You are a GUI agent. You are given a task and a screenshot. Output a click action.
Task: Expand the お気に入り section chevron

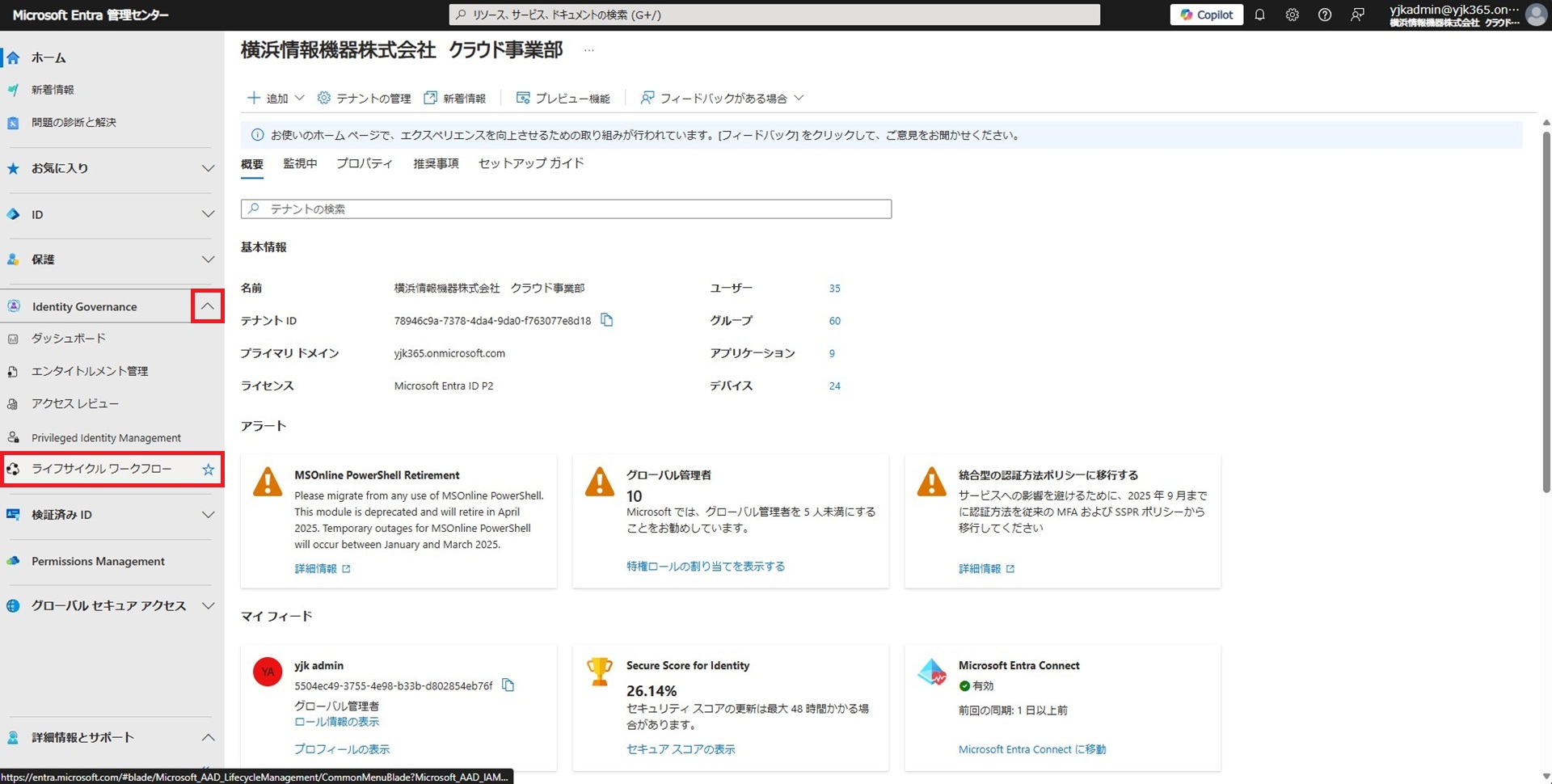[x=208, y=168]
